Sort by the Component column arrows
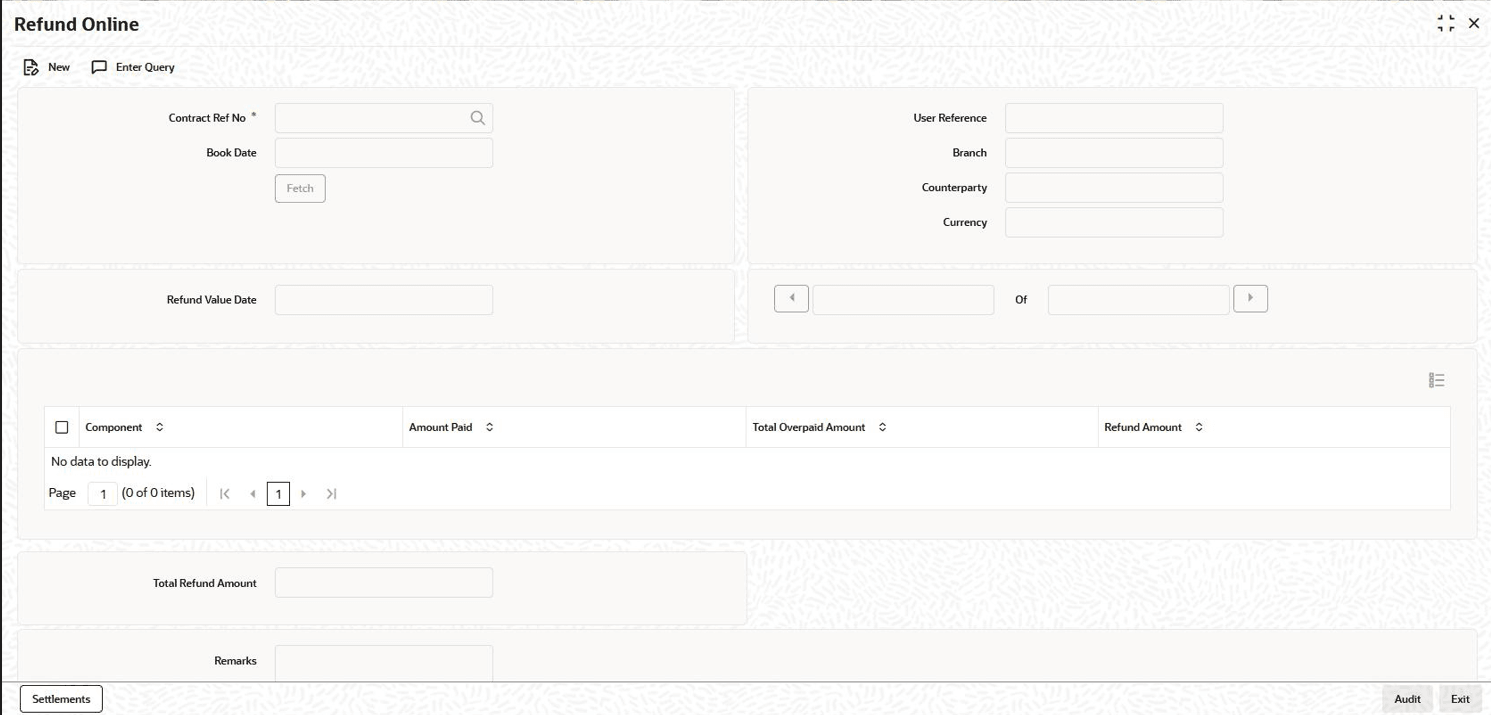The image size is (1491, 715). pos(159,427)
